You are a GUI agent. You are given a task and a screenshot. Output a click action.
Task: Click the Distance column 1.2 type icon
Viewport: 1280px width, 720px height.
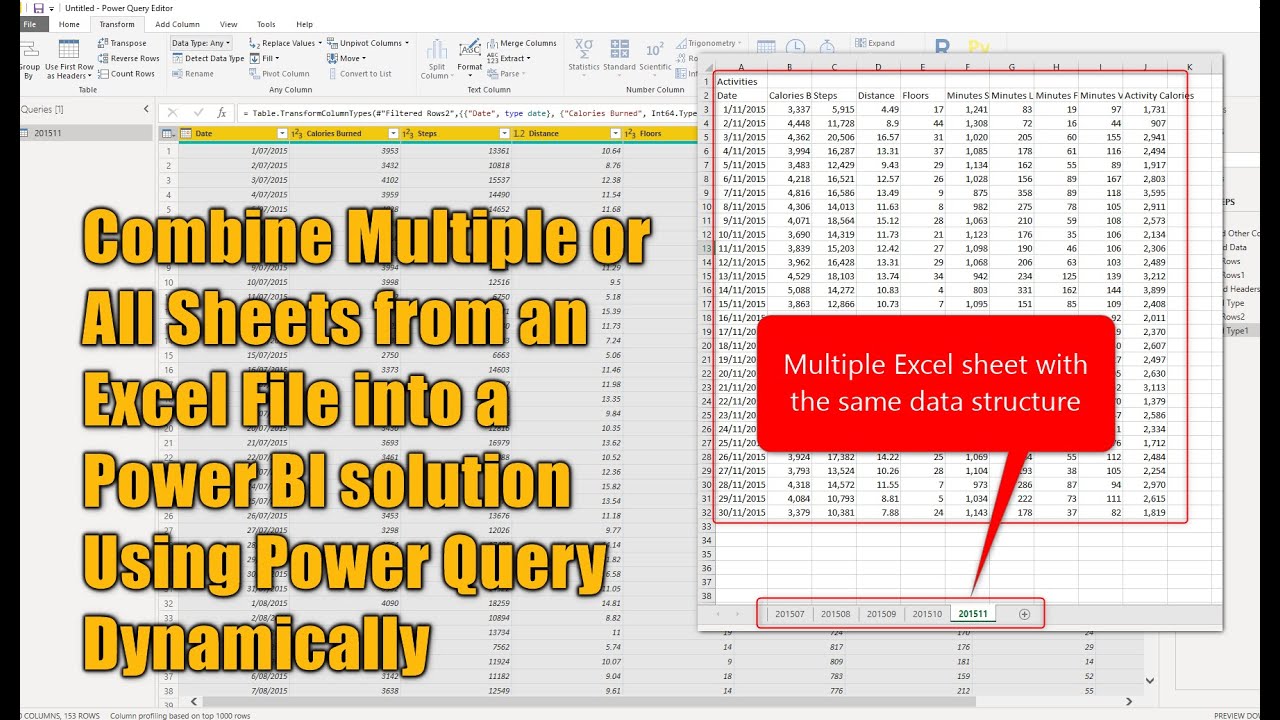(518, 133)
